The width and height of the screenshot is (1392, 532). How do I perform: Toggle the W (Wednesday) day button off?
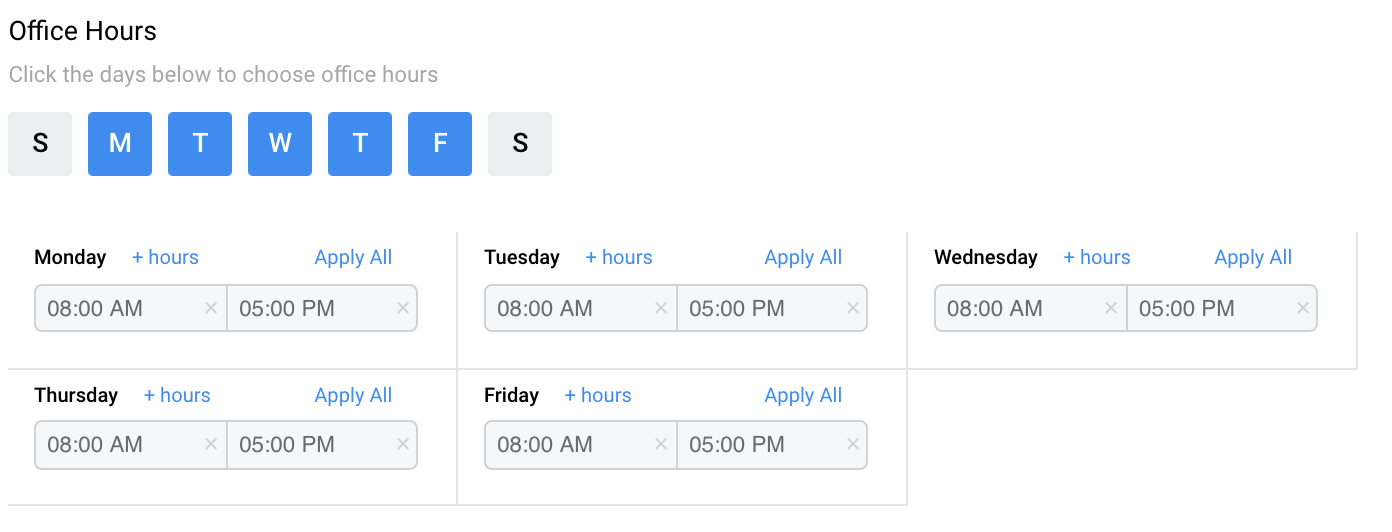(x=280, y=144)
